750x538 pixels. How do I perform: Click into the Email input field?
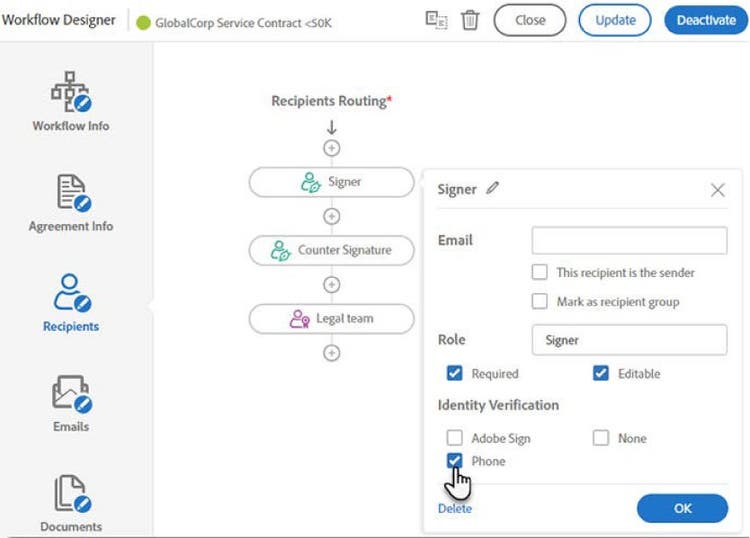[x=629, y=241]
